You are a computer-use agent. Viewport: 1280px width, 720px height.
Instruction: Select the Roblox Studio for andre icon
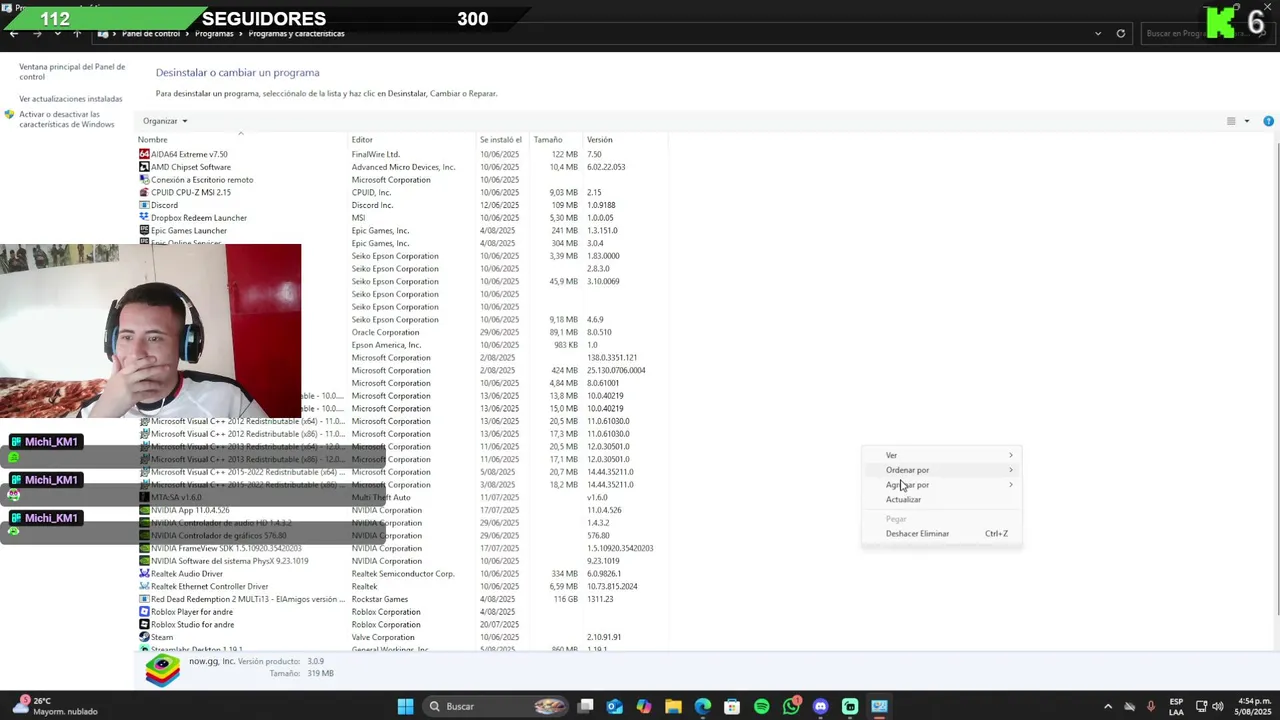click(x=144, y=625)
